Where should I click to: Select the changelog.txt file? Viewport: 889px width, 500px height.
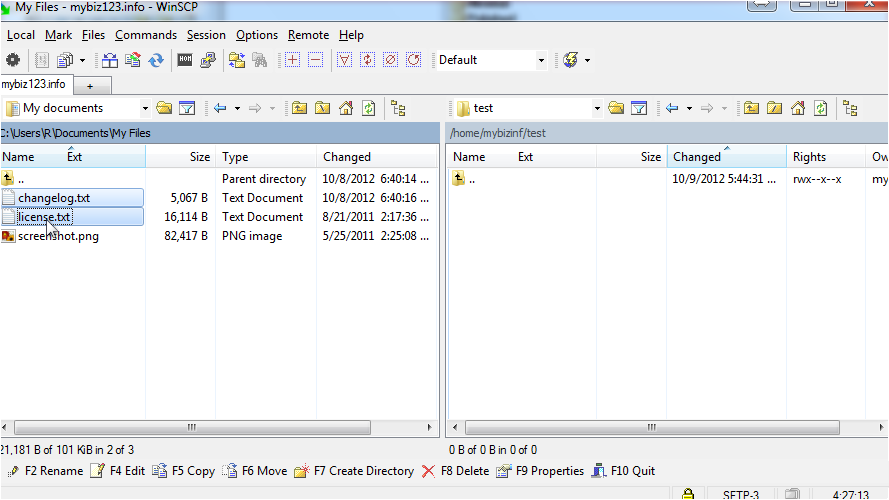pyautogui.click(x=54, y=198)
